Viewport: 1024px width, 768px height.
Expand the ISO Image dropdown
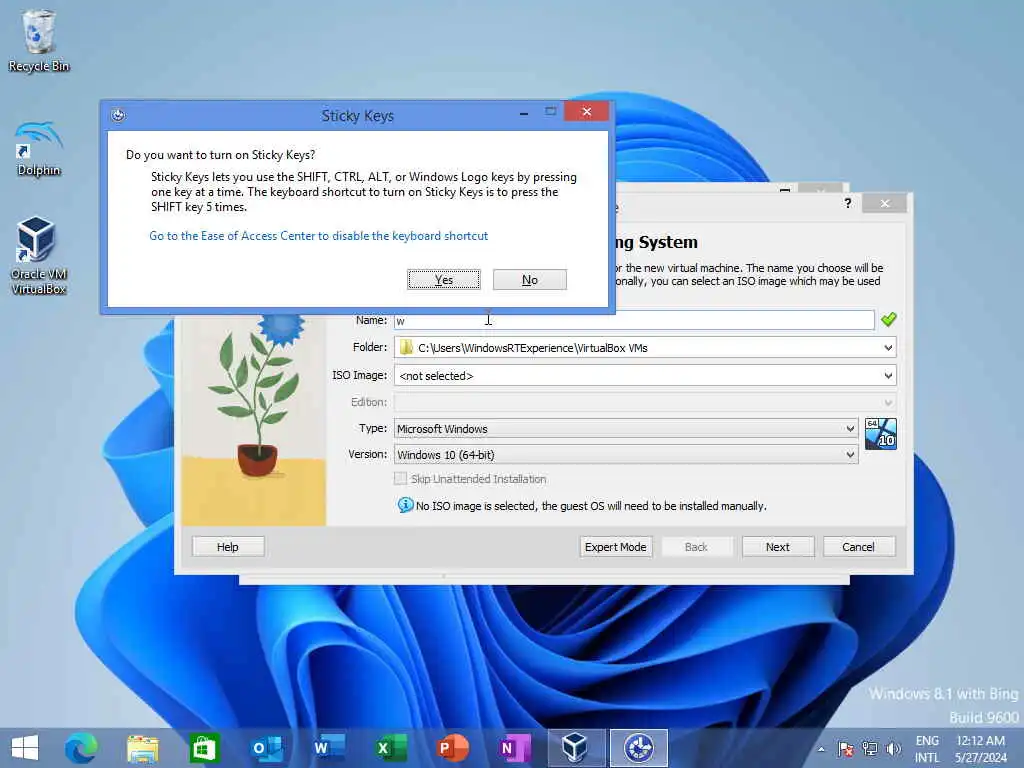click(x=888, y=376)
